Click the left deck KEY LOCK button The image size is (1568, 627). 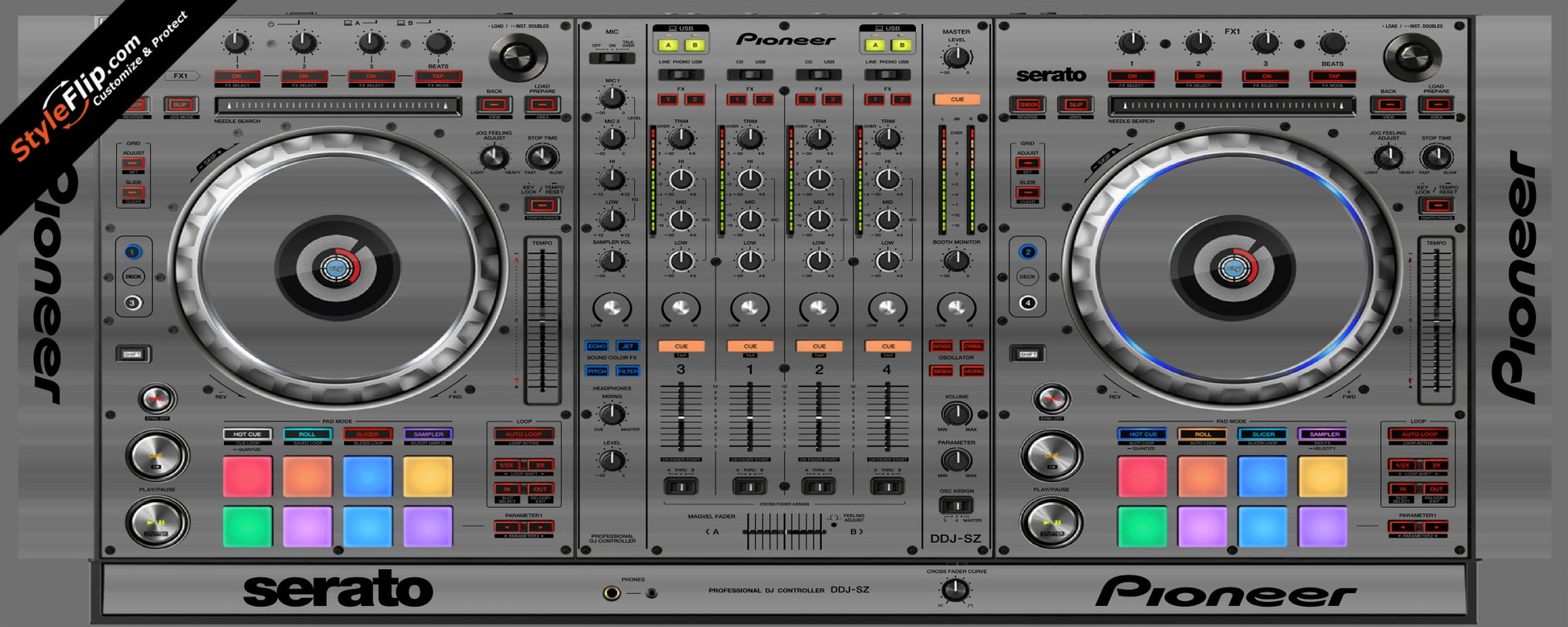click(x=542, y=206)
